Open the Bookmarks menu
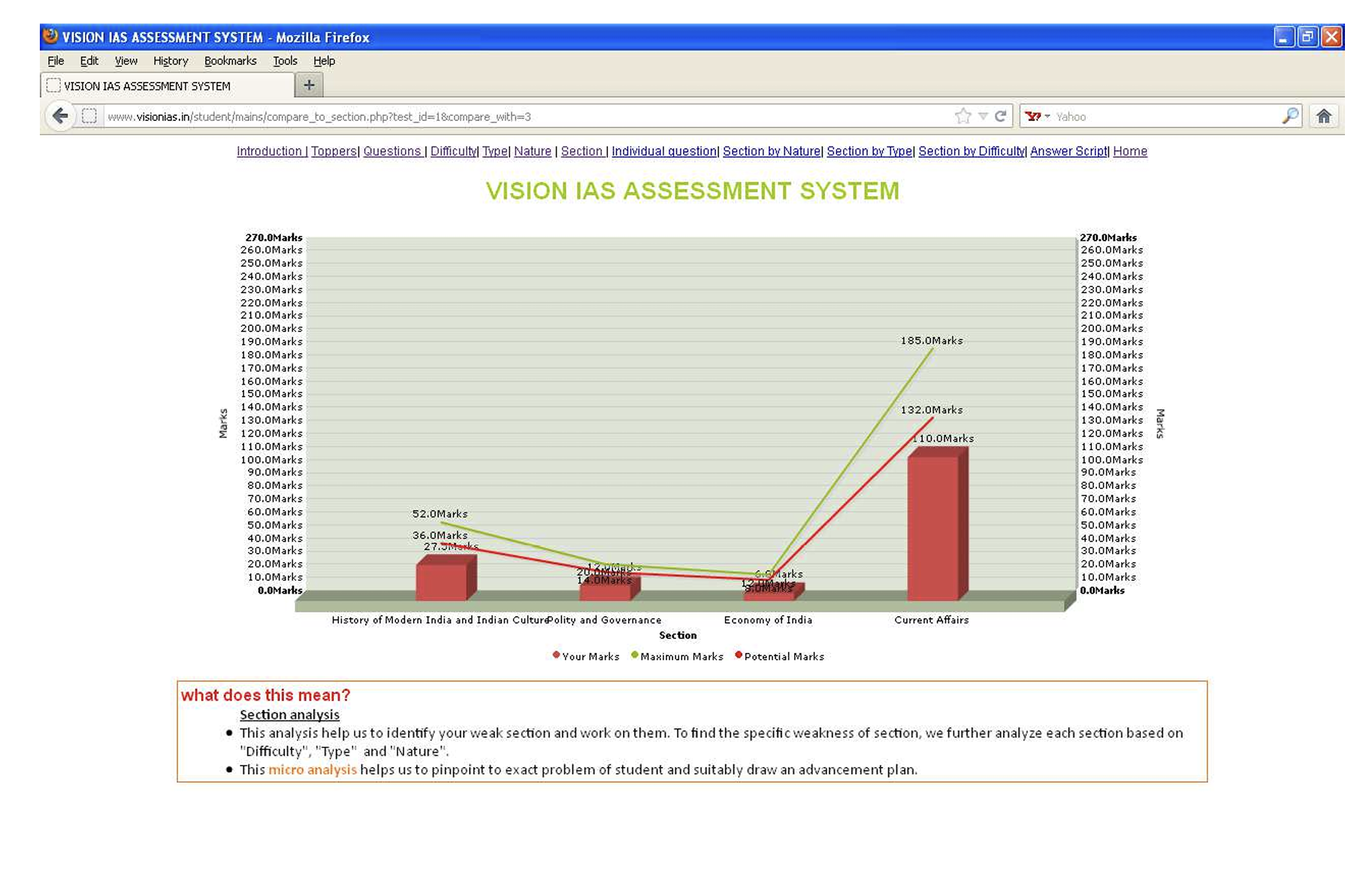1372x873 pixels. (230, 61)
